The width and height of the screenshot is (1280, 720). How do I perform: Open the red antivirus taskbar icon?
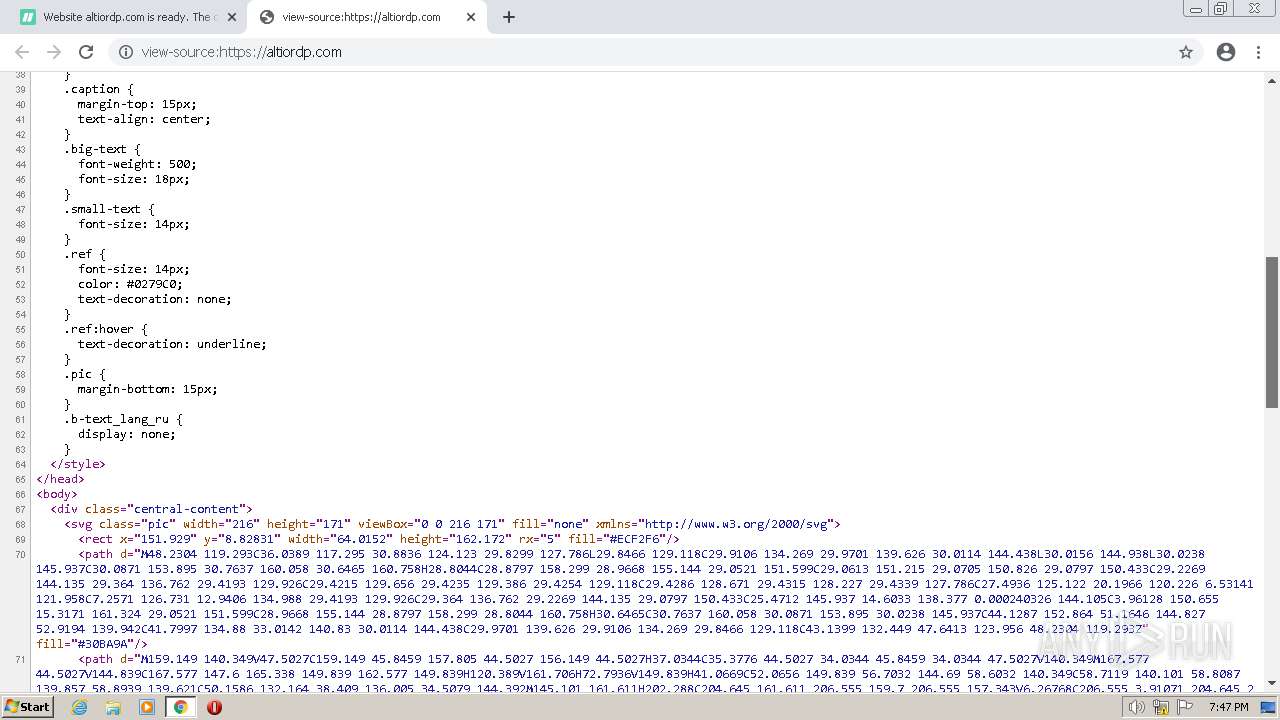point(214,707)
